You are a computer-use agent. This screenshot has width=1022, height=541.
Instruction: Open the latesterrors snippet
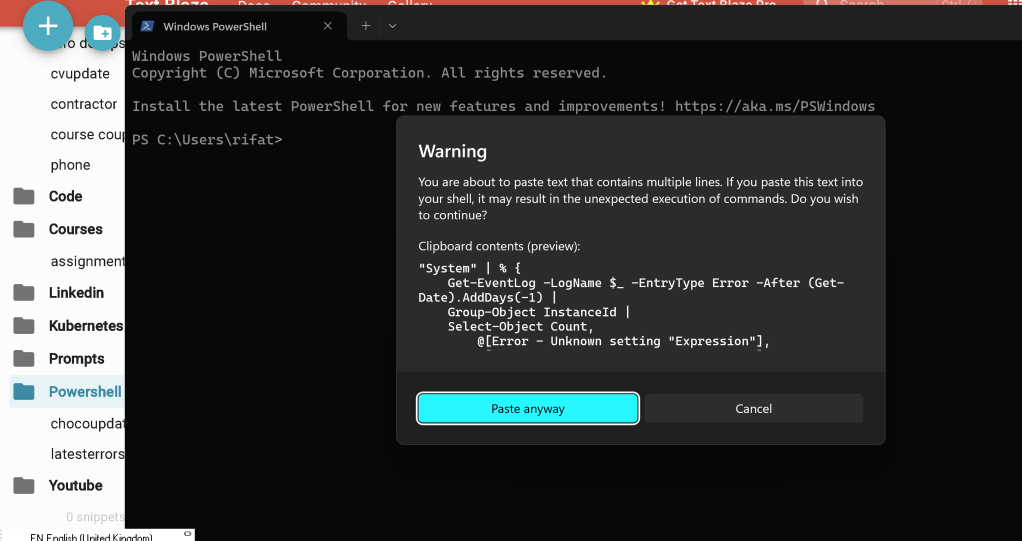(87, 454)
